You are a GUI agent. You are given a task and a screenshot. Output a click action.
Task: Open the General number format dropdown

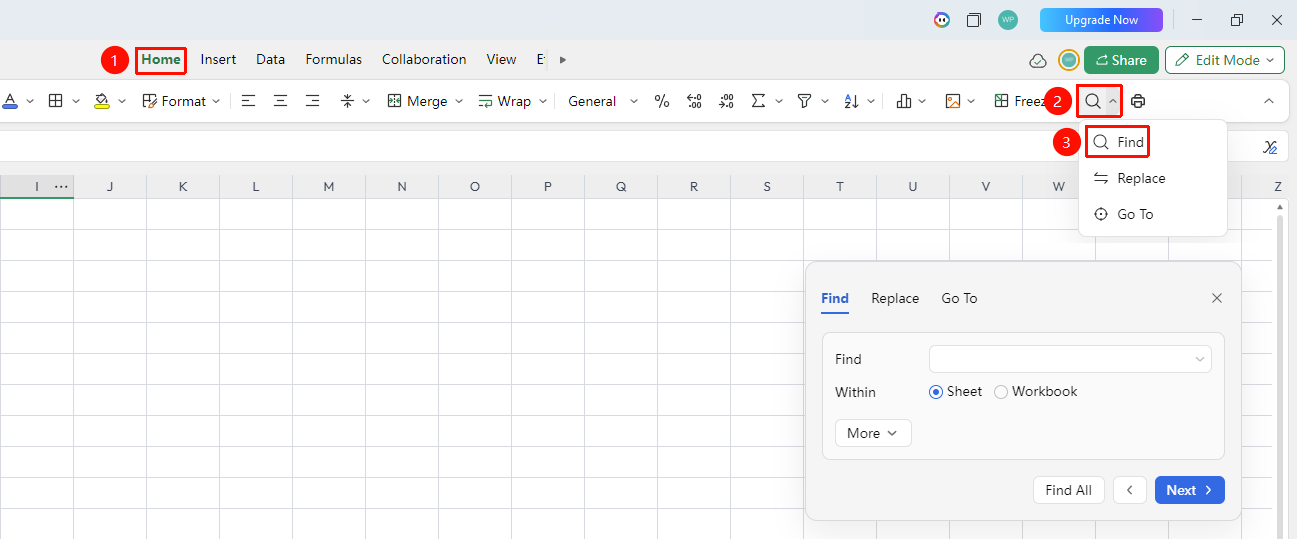(x=603, y=101)
